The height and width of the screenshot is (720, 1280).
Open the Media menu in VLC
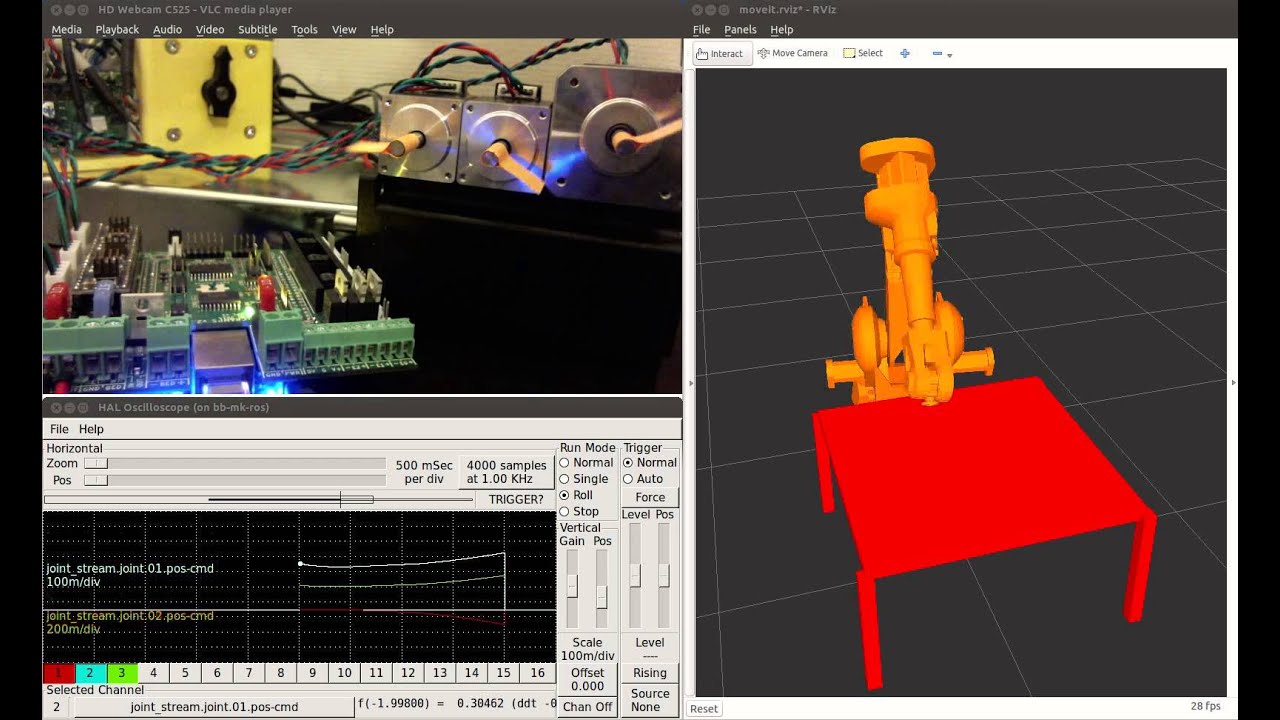67,30
